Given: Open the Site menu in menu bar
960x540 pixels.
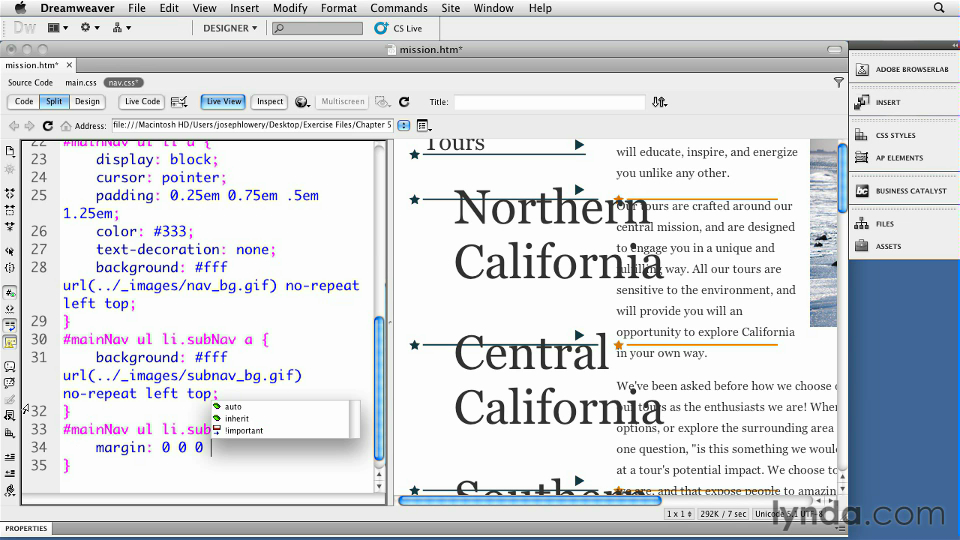Looking at the screenshot, I should pyautogui.click(x=451, y=8).
